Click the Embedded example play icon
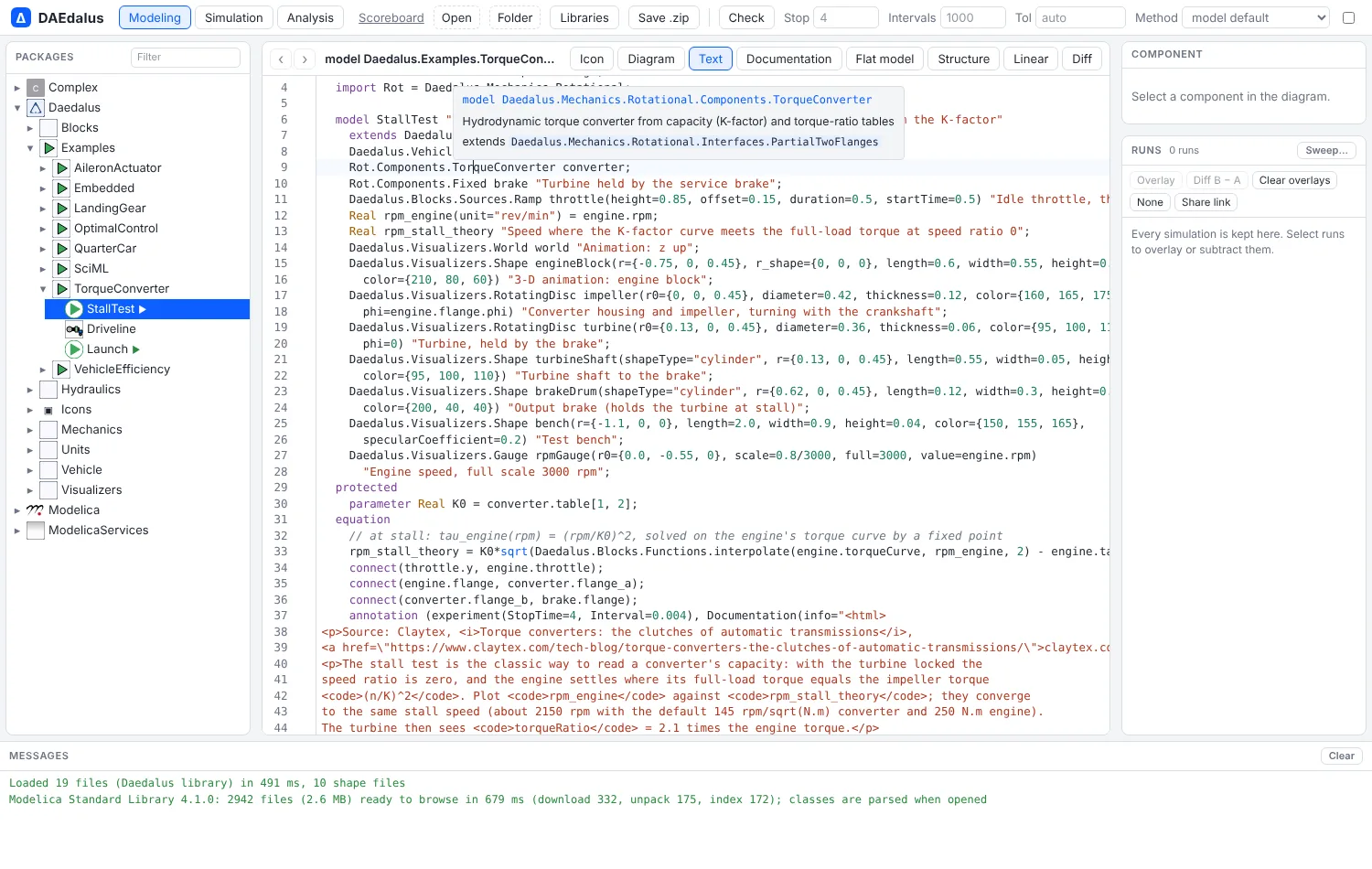Image resolution: width=1372 pixels, height=869 pixels. 61,188
